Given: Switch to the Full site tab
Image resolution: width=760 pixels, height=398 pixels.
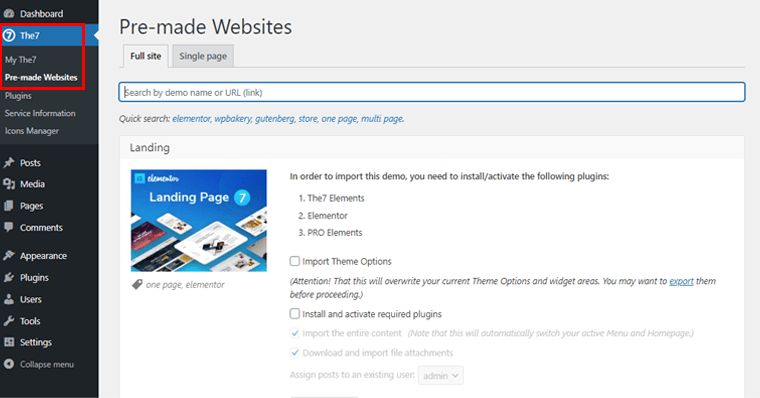Looking at the screenshot, I should coord(145,56).
